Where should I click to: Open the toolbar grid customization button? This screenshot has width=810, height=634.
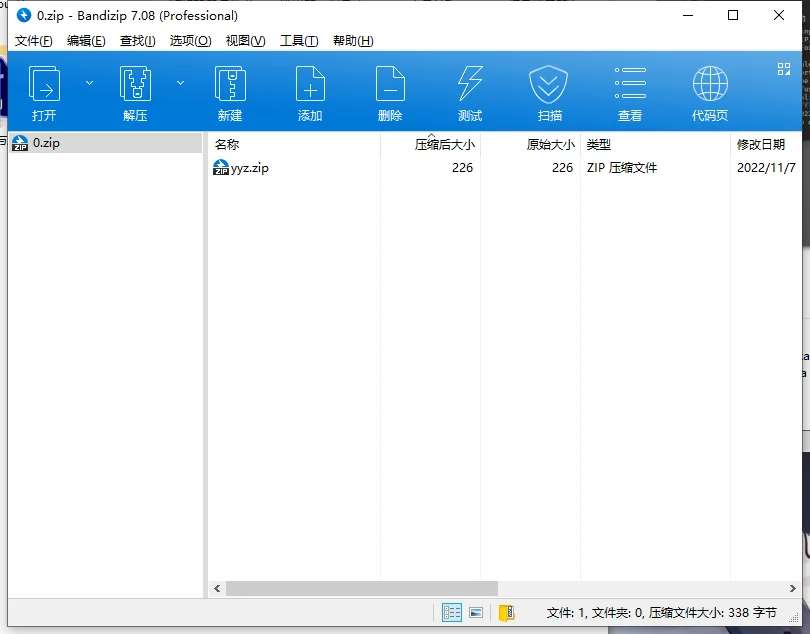coord(784,69)
